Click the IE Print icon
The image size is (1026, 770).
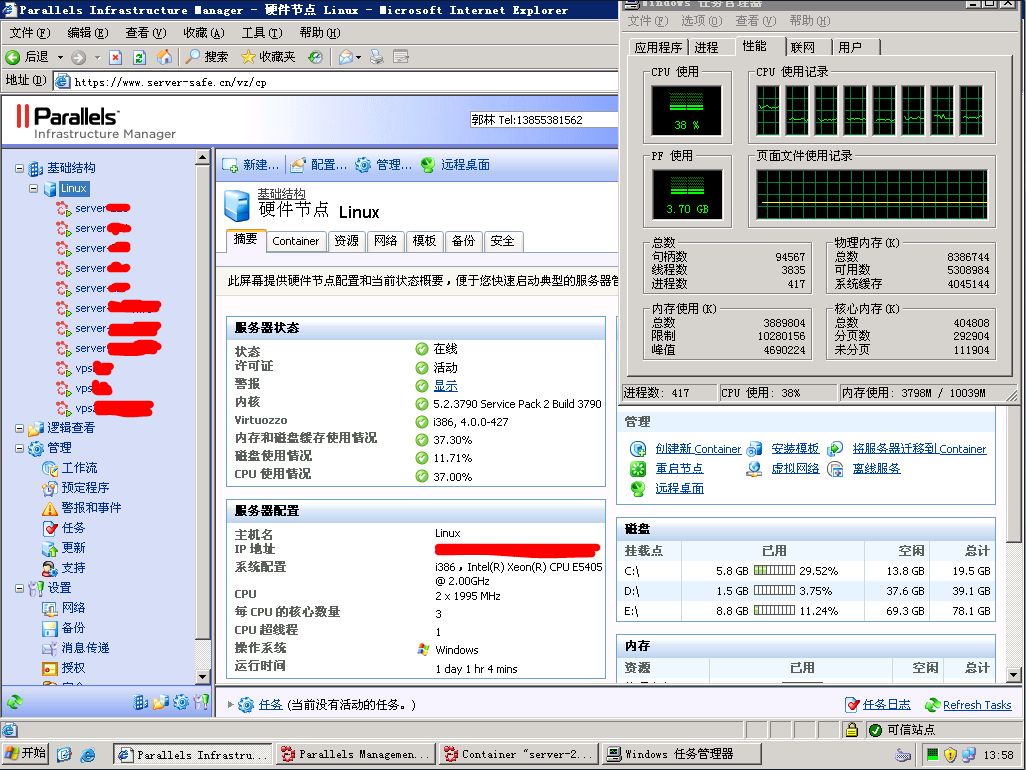[377, 58]
